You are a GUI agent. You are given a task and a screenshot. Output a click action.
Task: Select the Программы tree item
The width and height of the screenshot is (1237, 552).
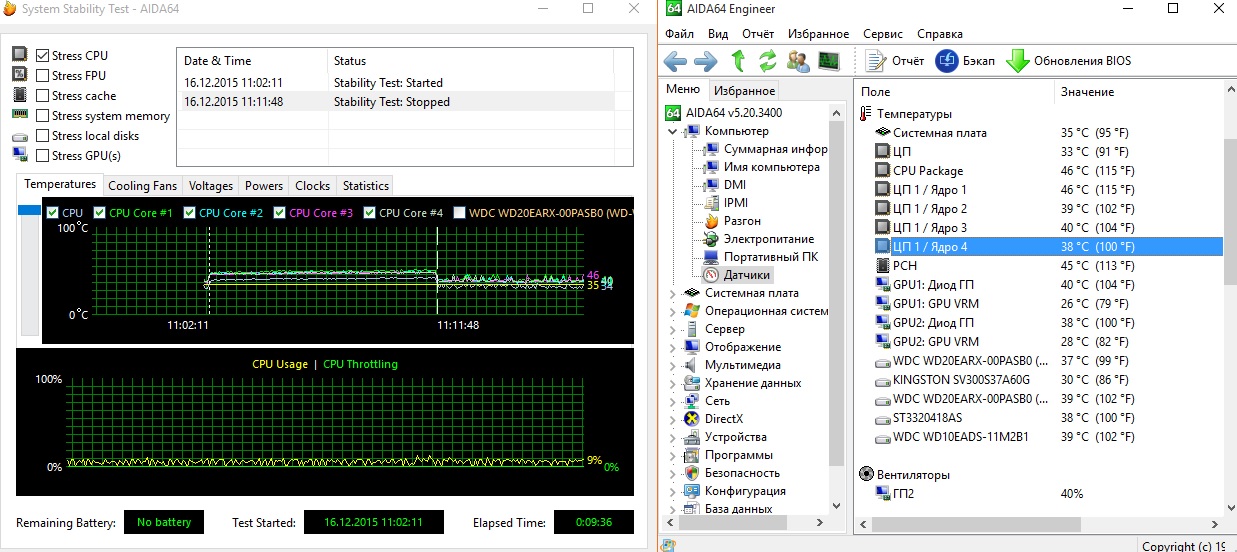(738, 455)
